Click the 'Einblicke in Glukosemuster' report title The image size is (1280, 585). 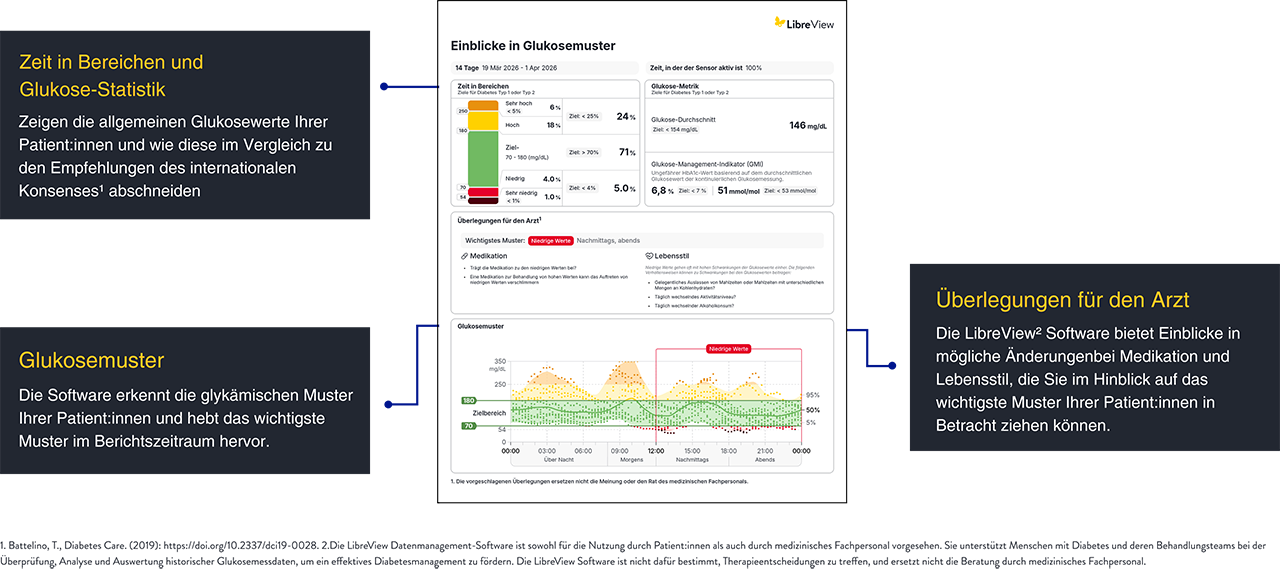tap(533, 46)
